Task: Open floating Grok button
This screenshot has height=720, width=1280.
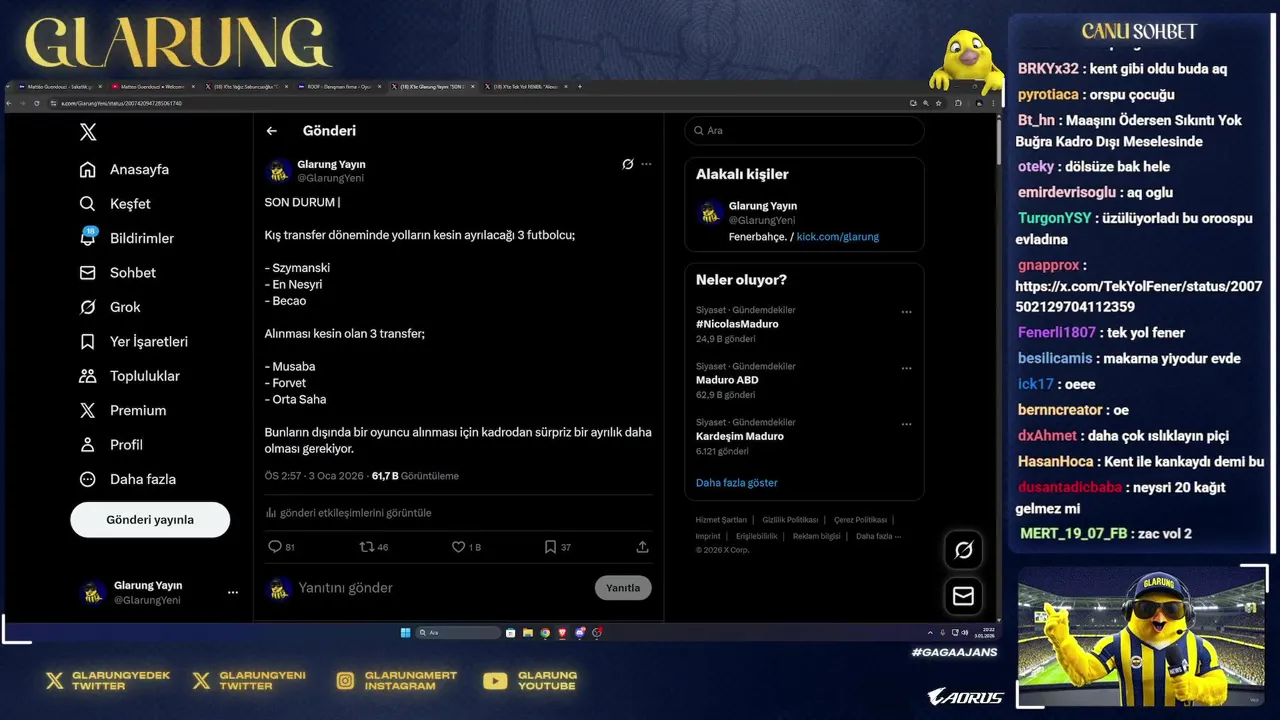Action: coord(964,550)
